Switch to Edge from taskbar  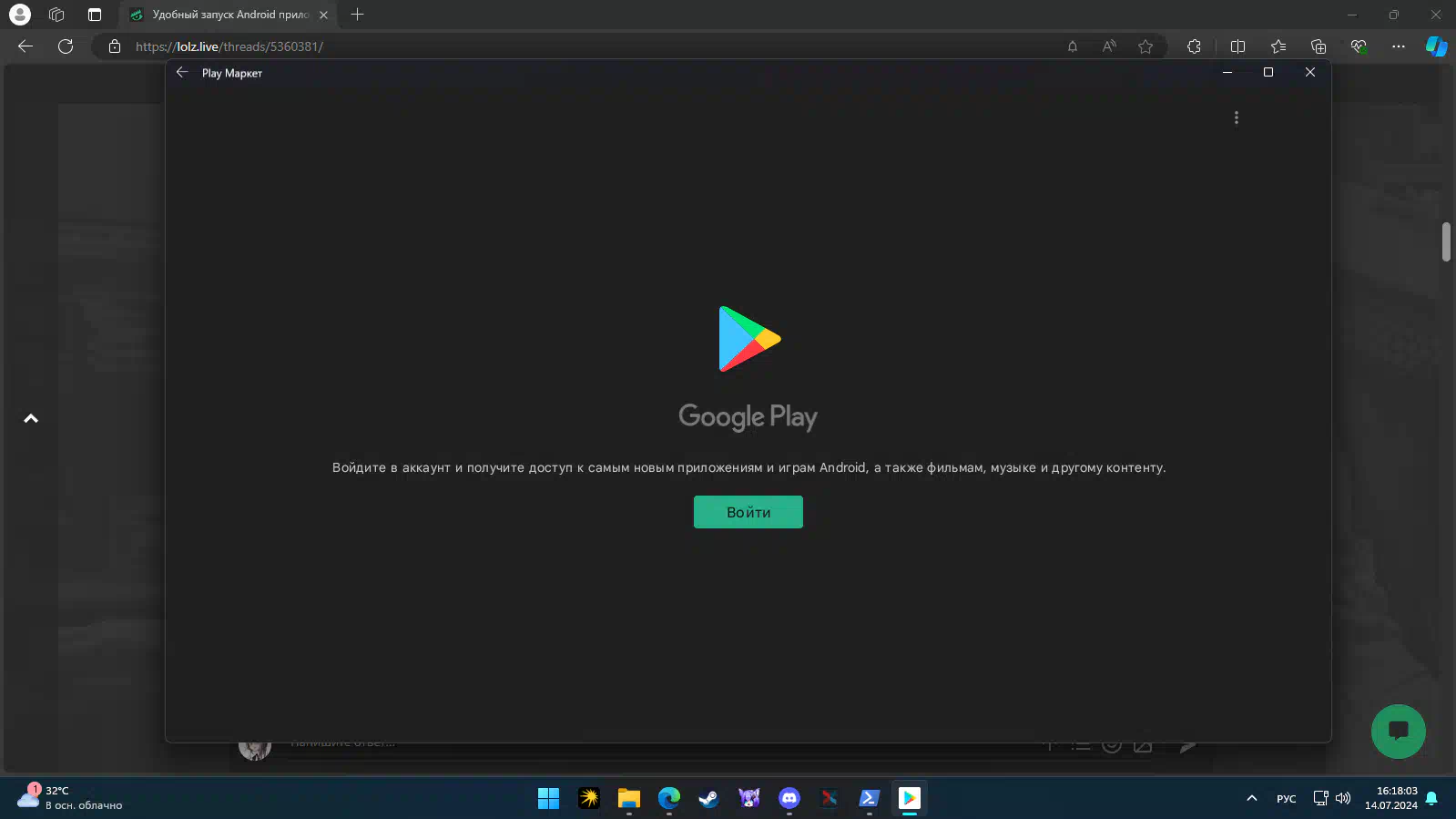668,798
